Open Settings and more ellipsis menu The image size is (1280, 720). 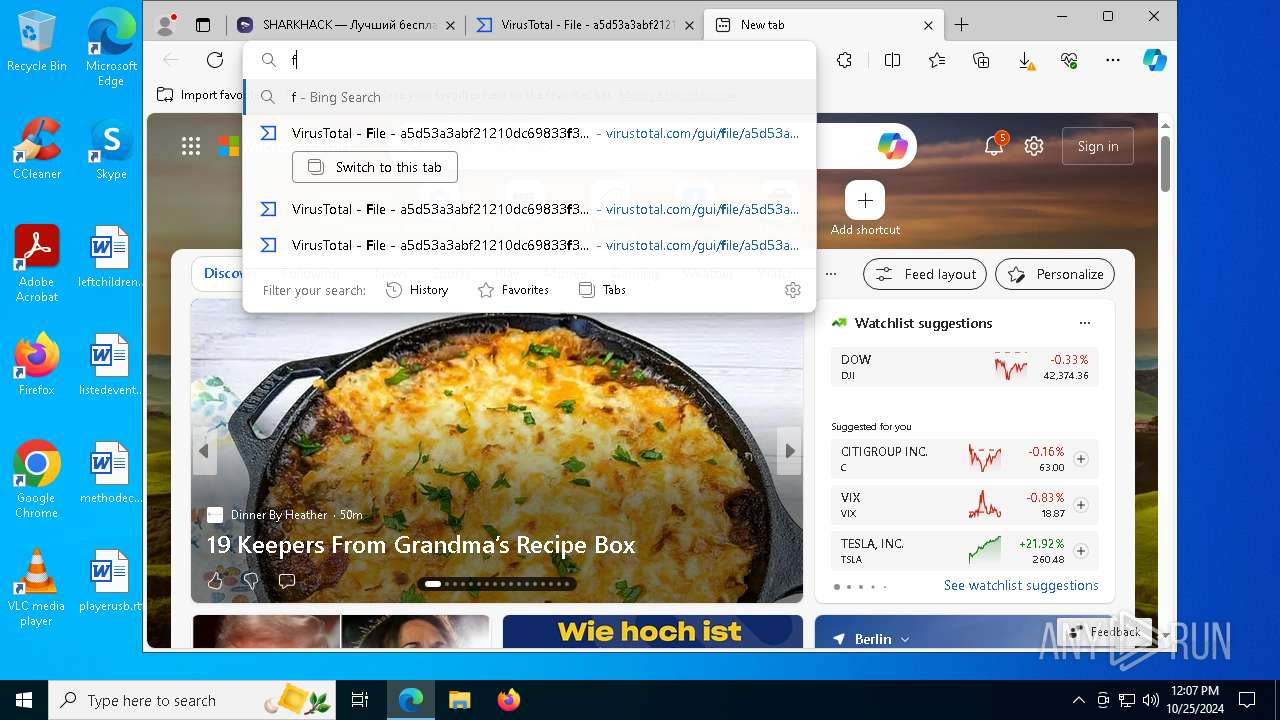[x=1113, y=60]
